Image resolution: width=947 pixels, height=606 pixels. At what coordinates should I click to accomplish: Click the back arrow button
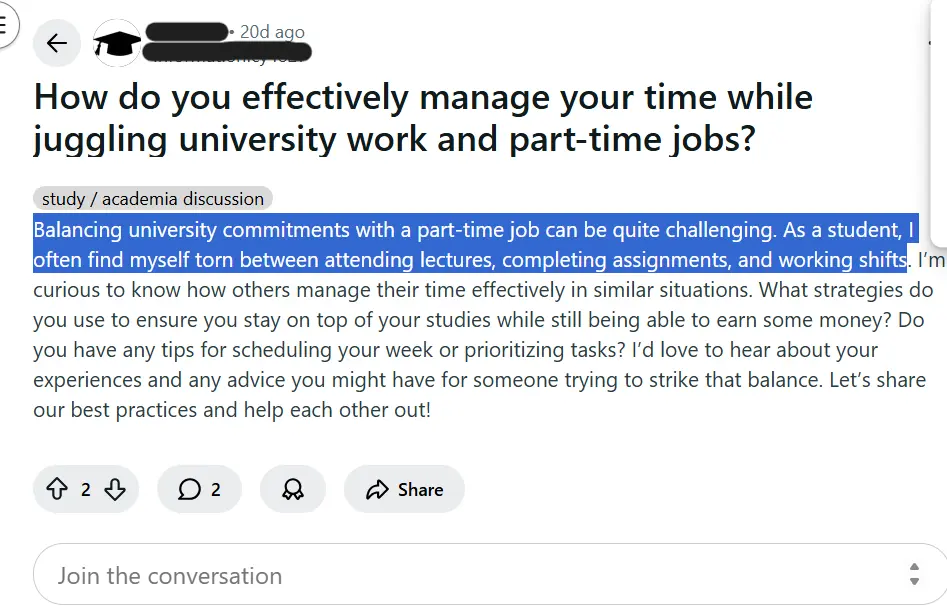(x=57, y=43)
